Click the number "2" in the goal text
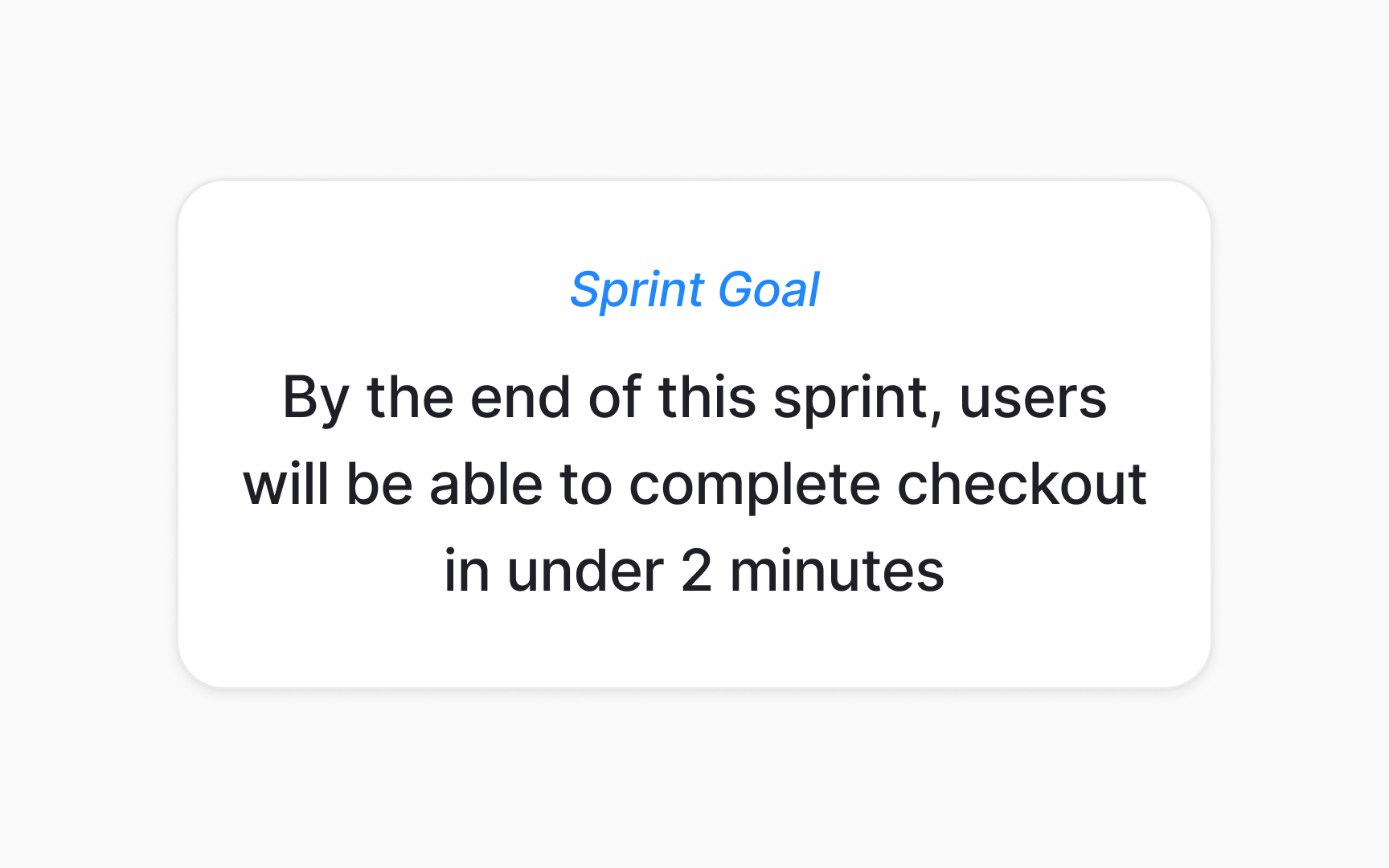1389x868 pixels. tap(696, 571)
